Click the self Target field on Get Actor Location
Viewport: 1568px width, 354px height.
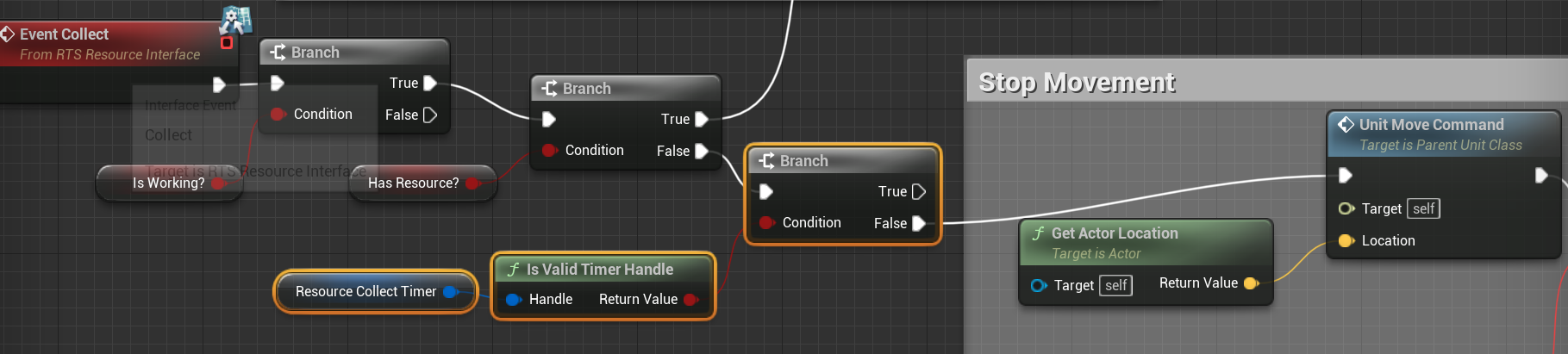click(x=1116, y=285)
